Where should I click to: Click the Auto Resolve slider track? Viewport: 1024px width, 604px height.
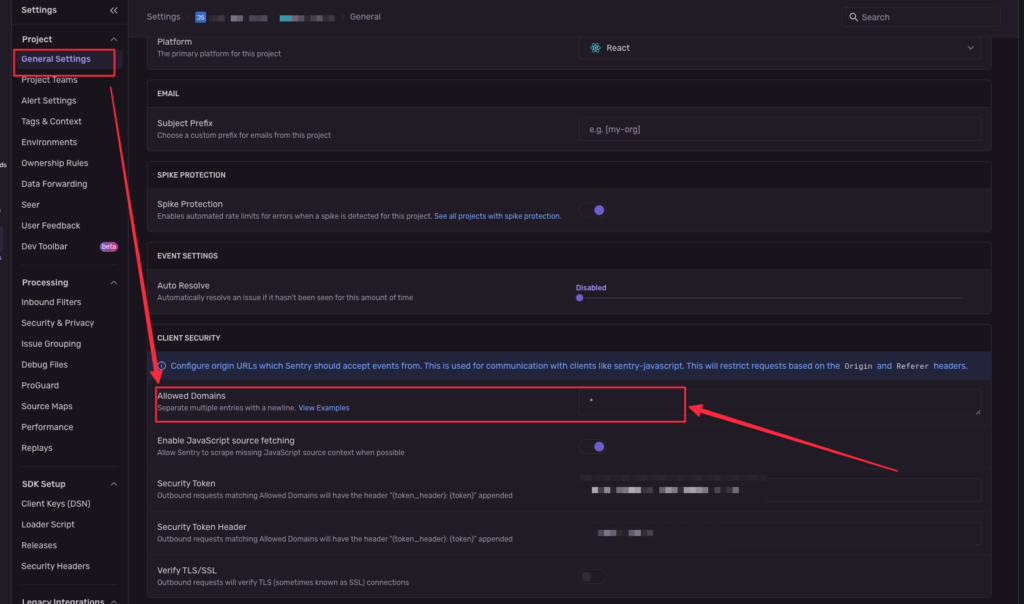pyautogui.click(x=771, y=298)
